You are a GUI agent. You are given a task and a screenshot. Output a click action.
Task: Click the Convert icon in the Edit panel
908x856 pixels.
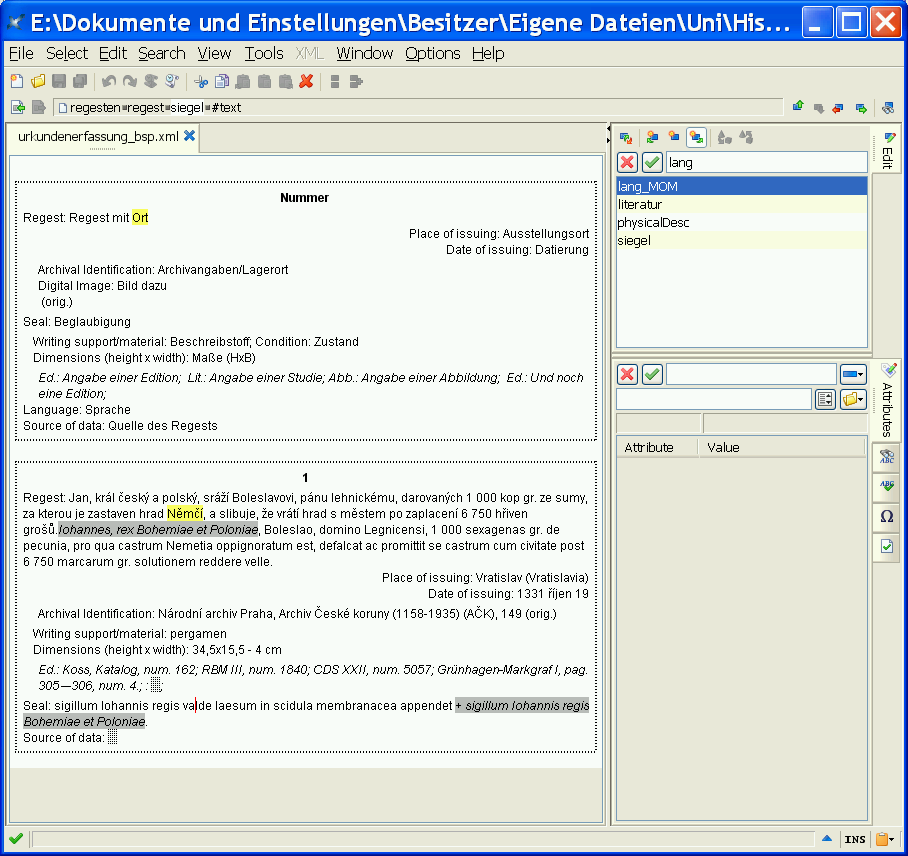pos(724,138)
